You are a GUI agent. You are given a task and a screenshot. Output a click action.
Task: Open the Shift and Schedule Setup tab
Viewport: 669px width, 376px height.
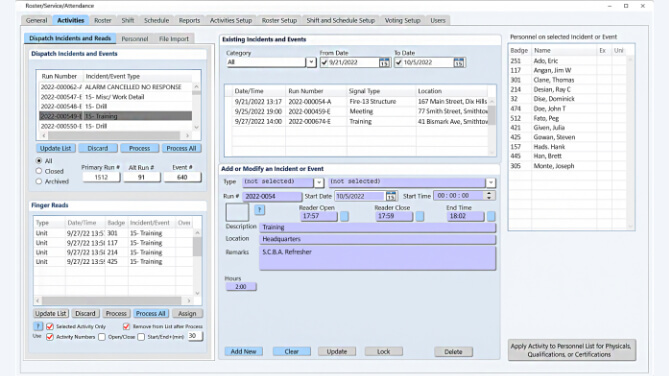coord(340,20)
